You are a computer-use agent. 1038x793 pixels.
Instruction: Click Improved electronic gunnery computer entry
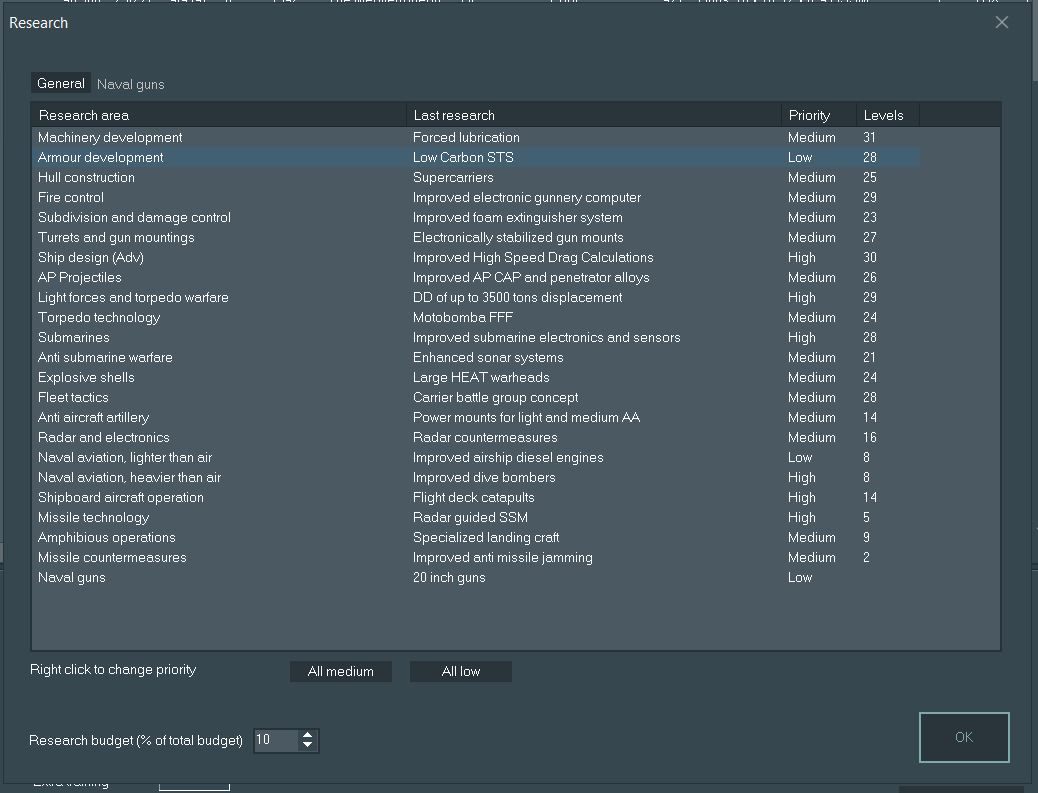[x=527, y=197]
